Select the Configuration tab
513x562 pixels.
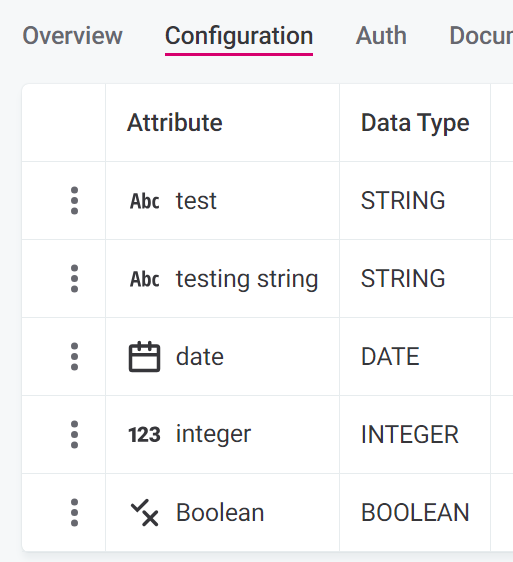tap(239, 36)
